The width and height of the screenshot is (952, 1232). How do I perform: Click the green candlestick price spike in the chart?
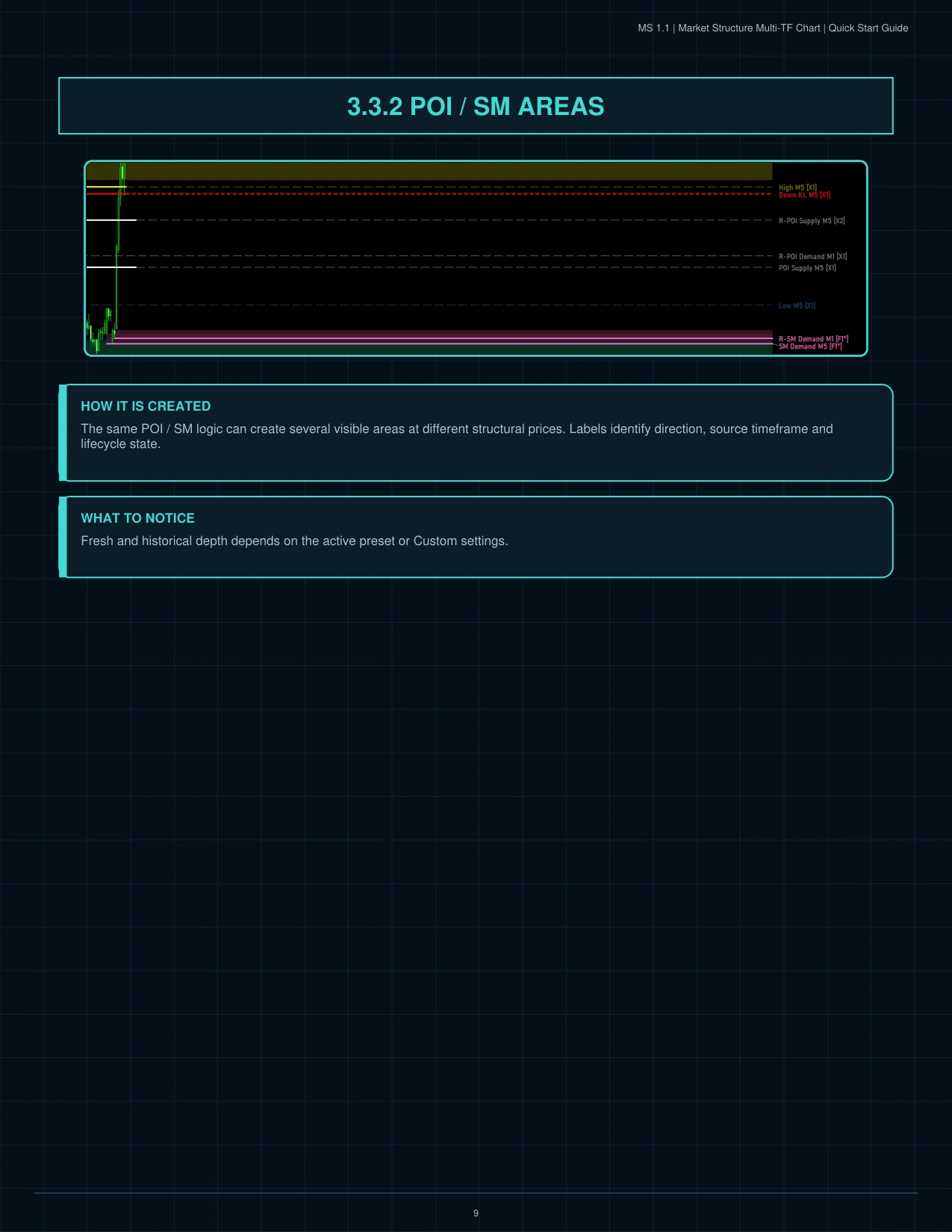119,246
